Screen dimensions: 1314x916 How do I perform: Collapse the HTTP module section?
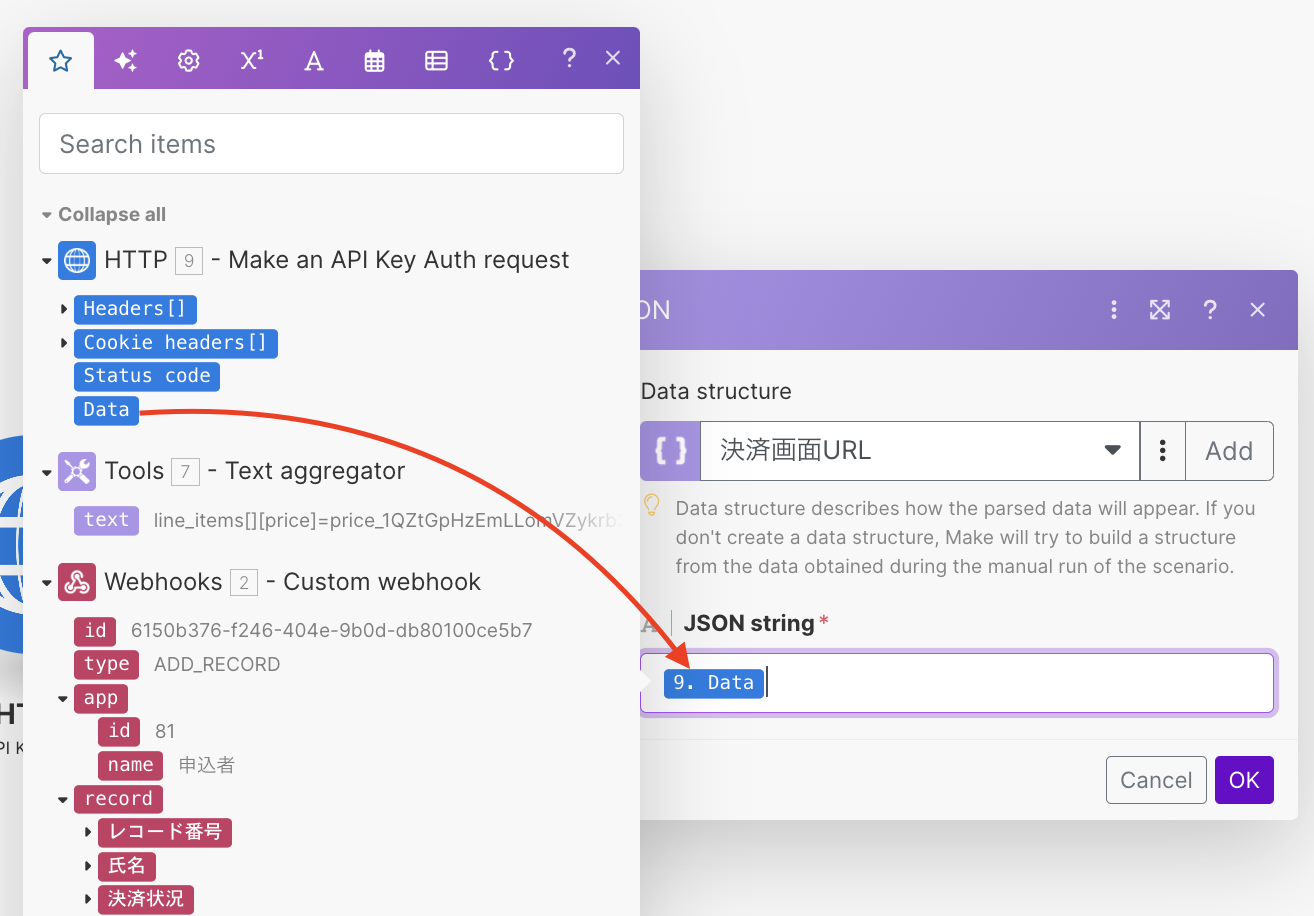[46, 261]
